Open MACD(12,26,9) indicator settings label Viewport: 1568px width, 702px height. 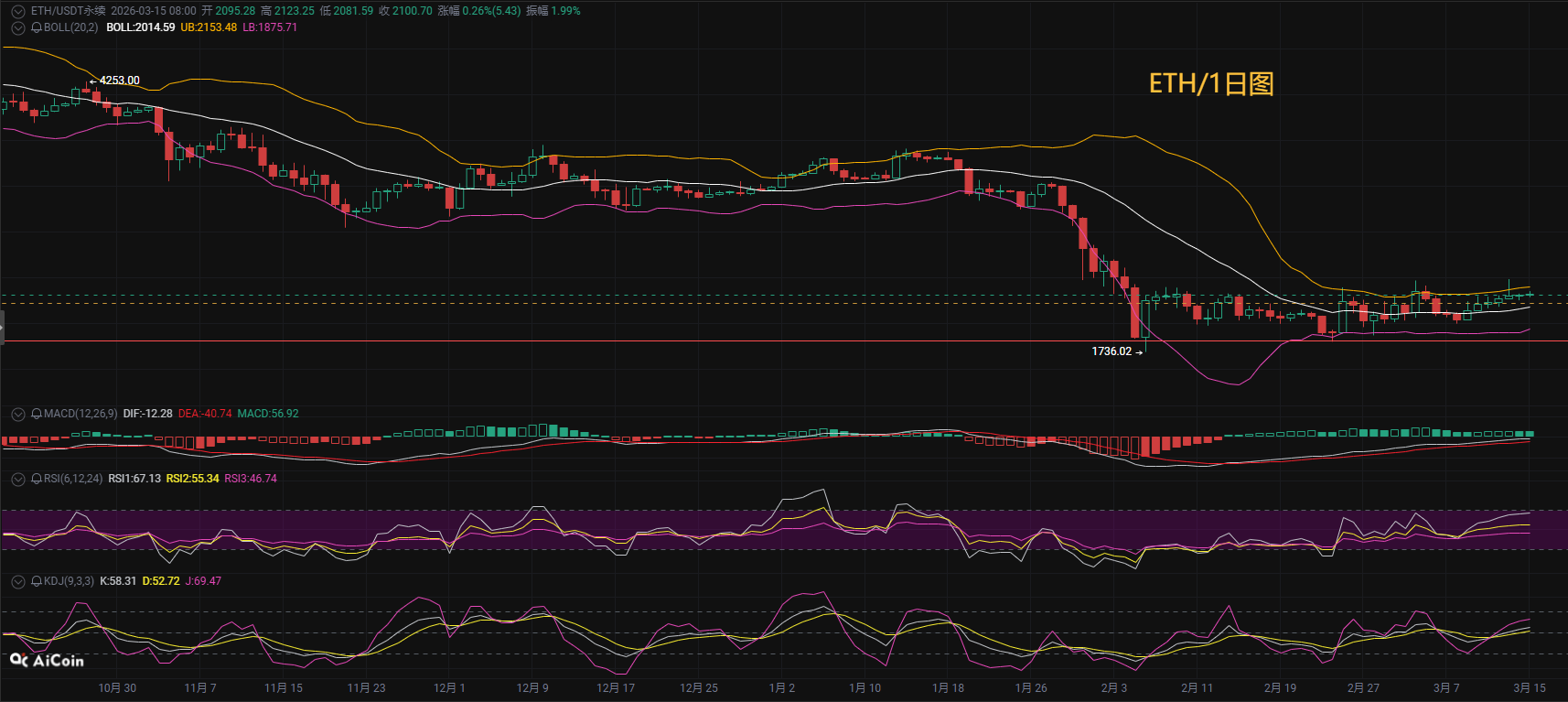(x=81, y=414)
